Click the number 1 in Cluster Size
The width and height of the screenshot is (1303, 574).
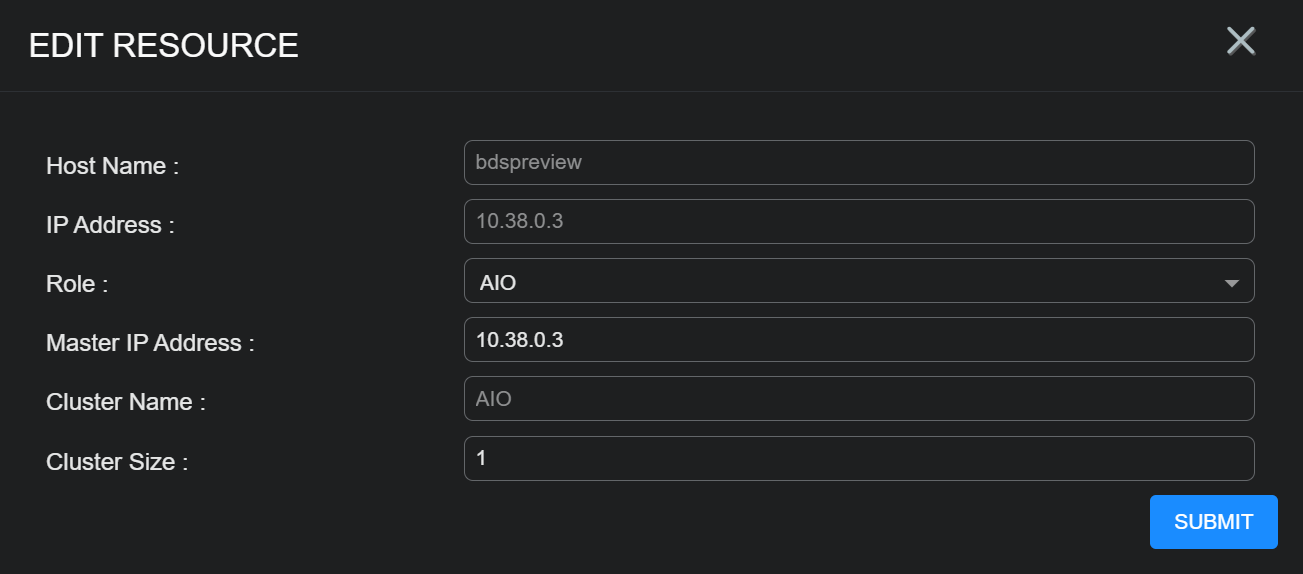(x=481, y=458)
